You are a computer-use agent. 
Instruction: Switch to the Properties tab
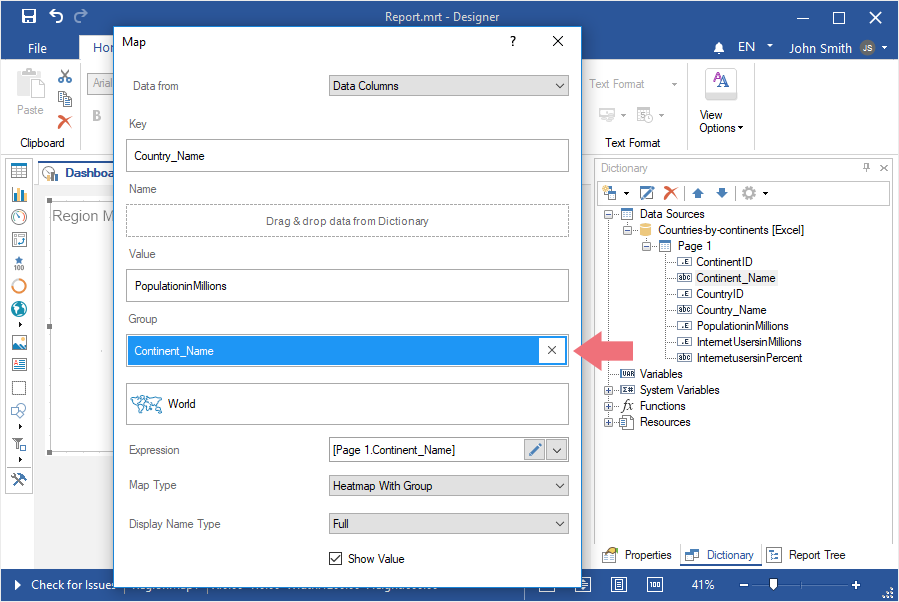pos(638,555)
